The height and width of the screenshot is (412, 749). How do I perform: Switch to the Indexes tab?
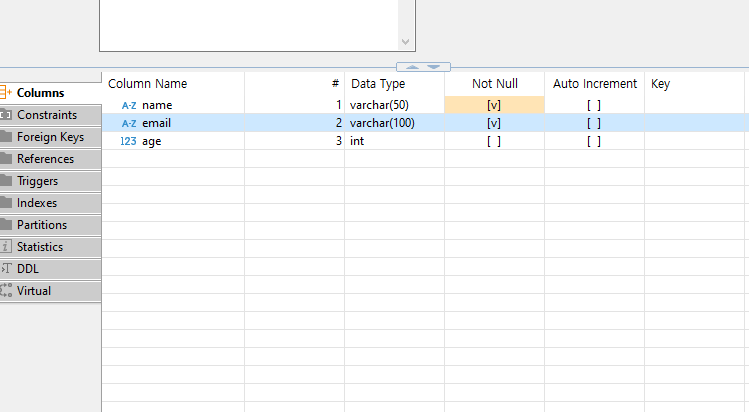point(50,203)
